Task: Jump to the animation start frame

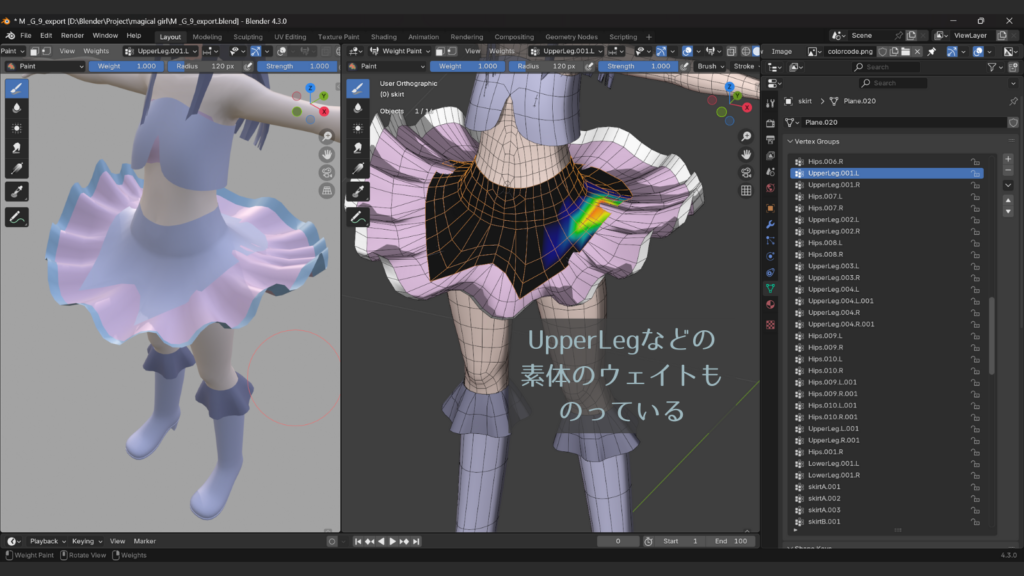Action: 358,541
